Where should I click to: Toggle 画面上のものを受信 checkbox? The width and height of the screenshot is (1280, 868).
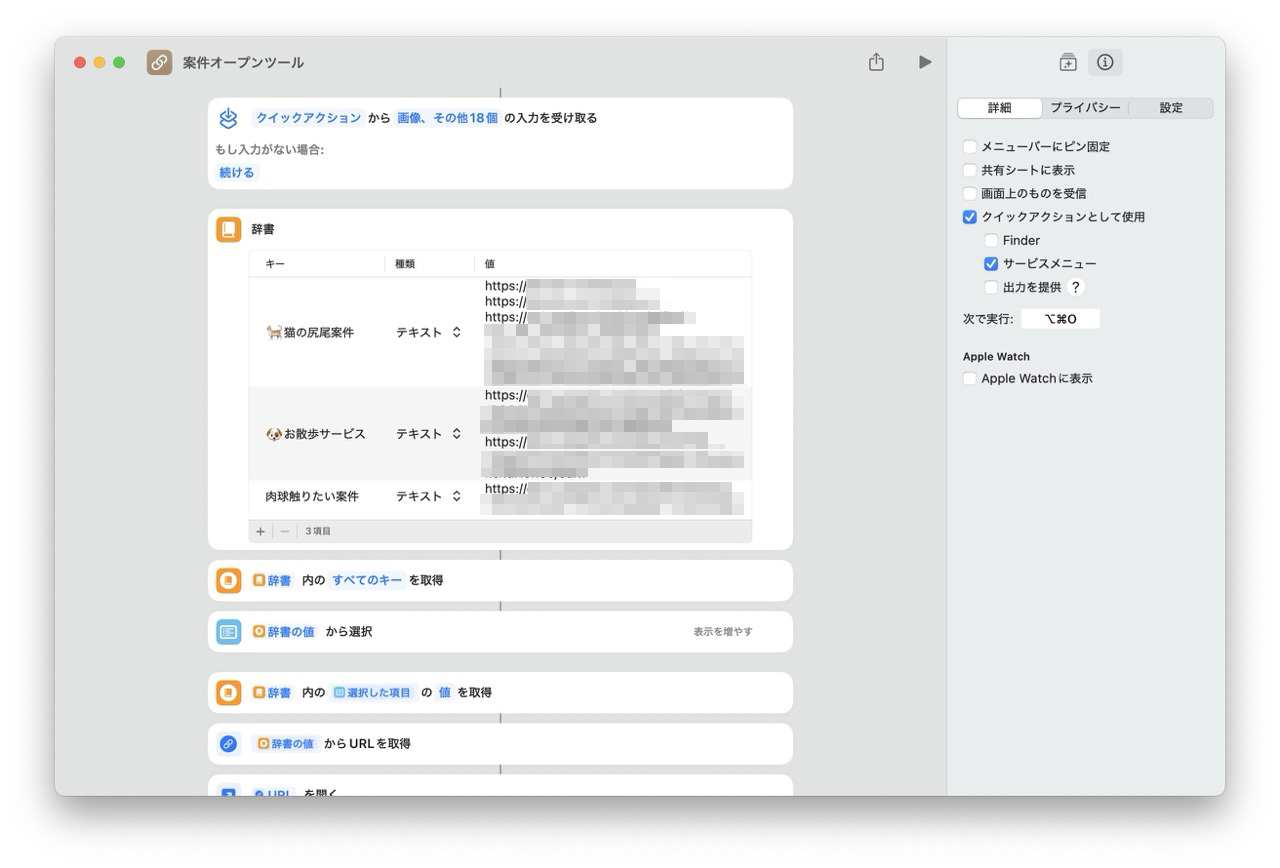coord(969,194)
